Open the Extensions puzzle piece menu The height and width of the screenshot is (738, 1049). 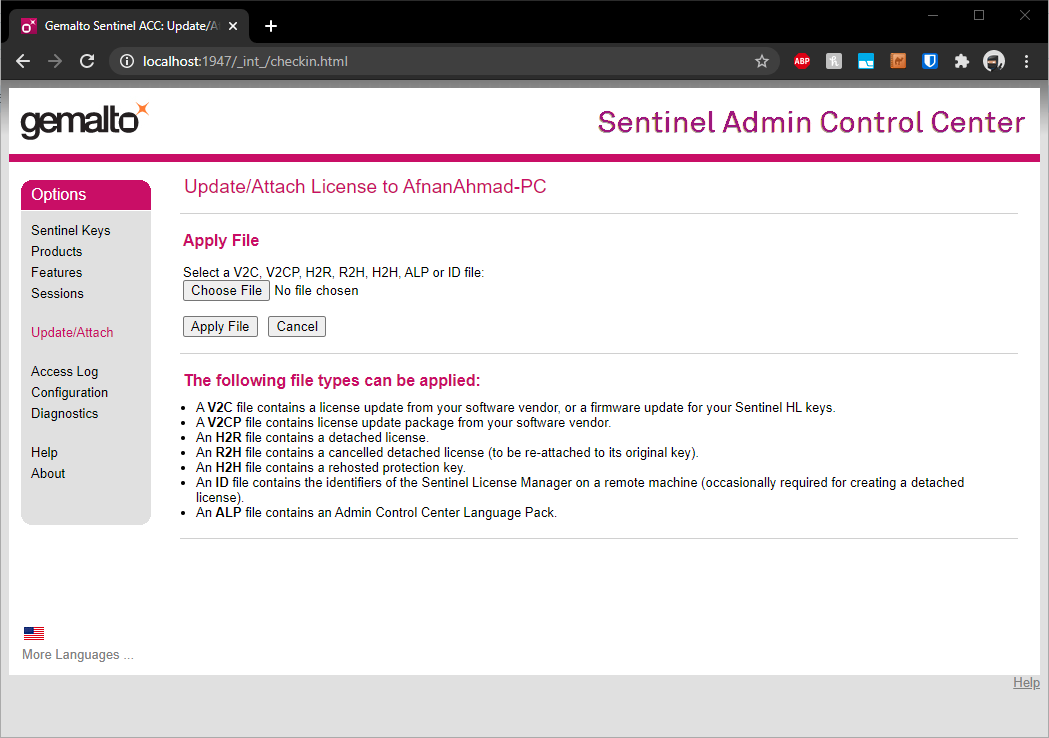(x=961, y=61)
